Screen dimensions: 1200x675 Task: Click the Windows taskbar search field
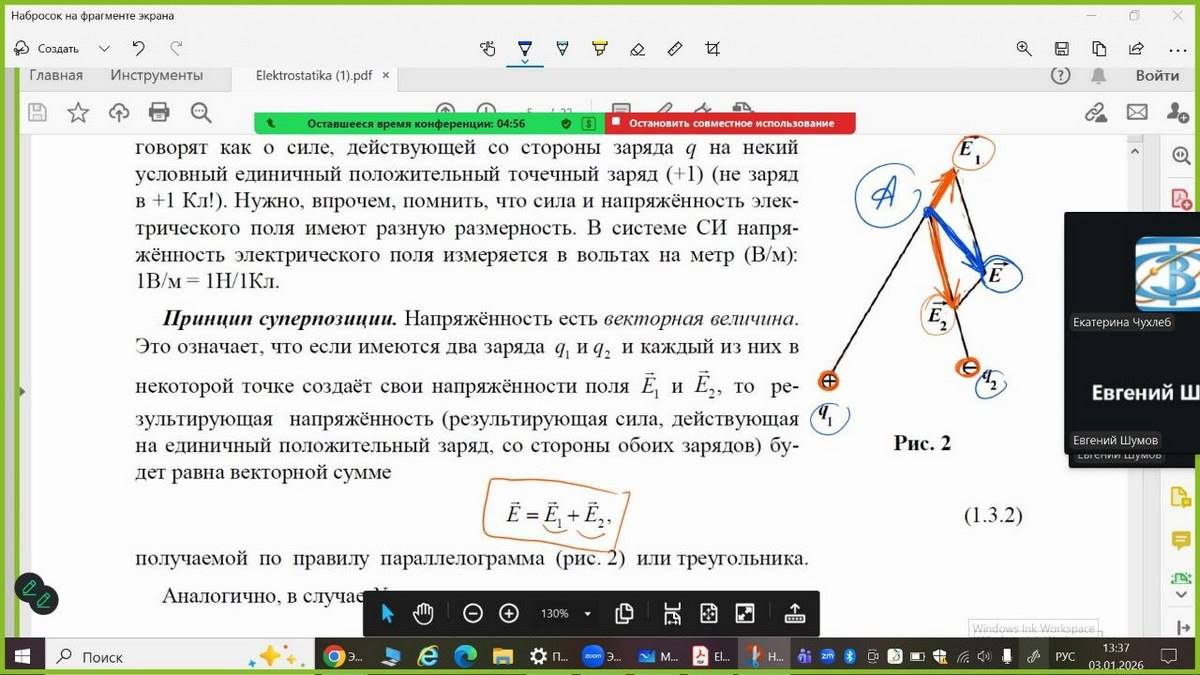click(x=150, y=656)
